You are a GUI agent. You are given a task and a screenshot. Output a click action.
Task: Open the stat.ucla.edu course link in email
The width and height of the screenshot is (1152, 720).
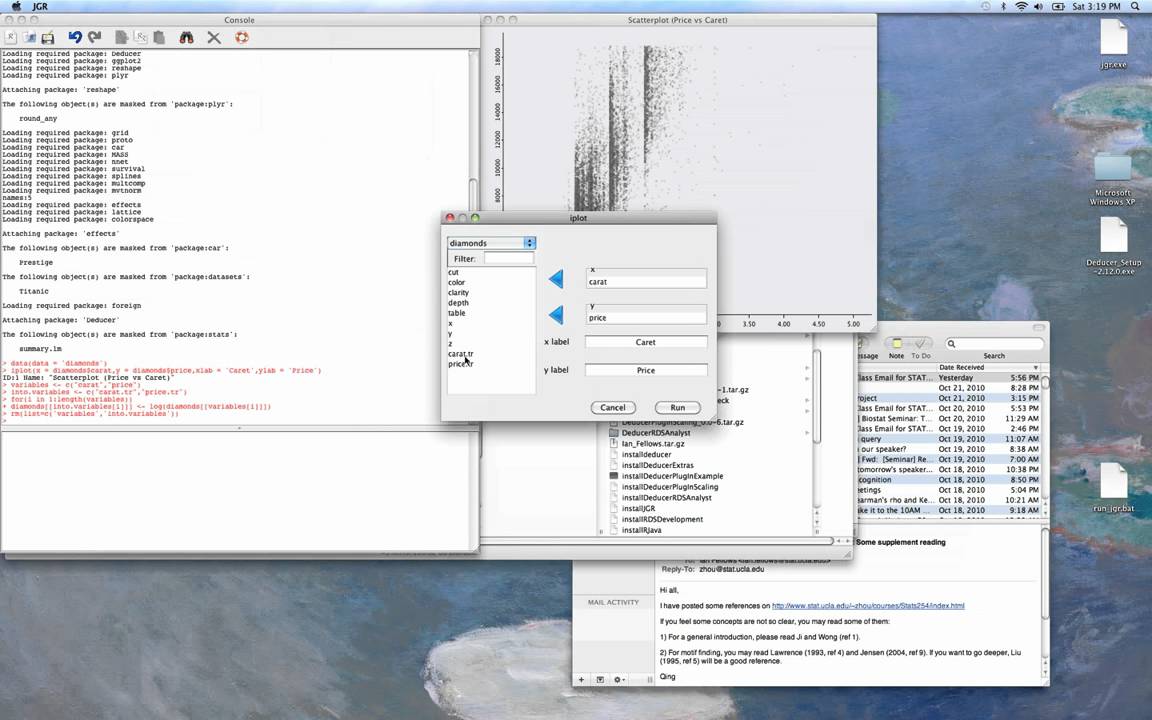click(x=868, y=606)
